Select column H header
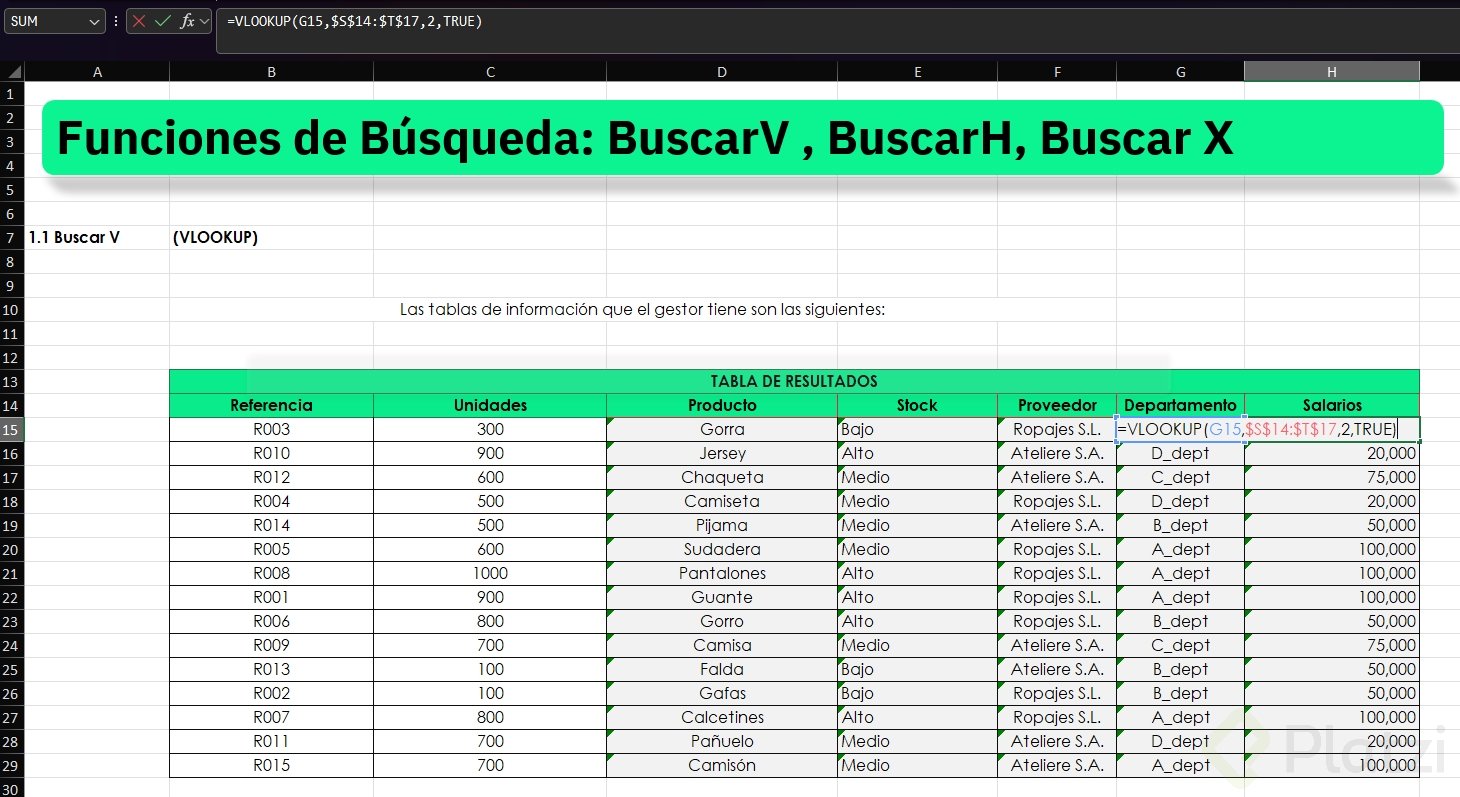1460x797 pixels. pos(1332,72)
